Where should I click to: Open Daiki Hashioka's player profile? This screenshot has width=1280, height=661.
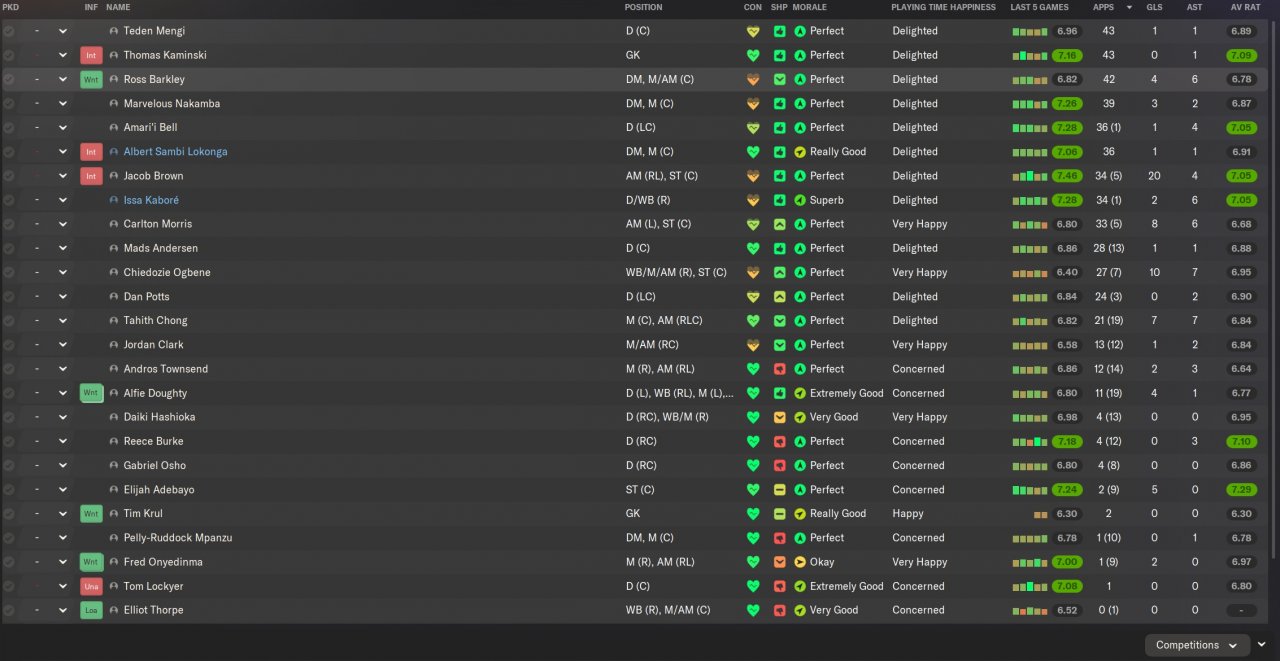[159, 417]
